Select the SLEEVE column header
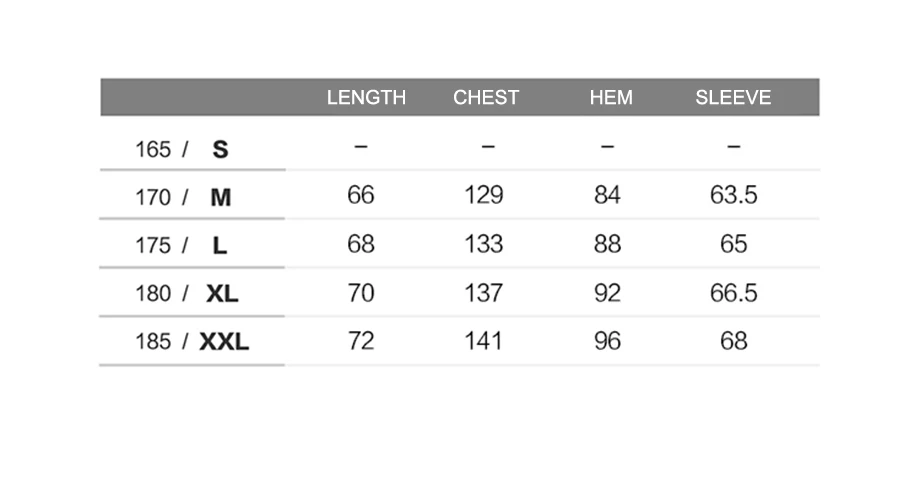 (x=733, y=97)
